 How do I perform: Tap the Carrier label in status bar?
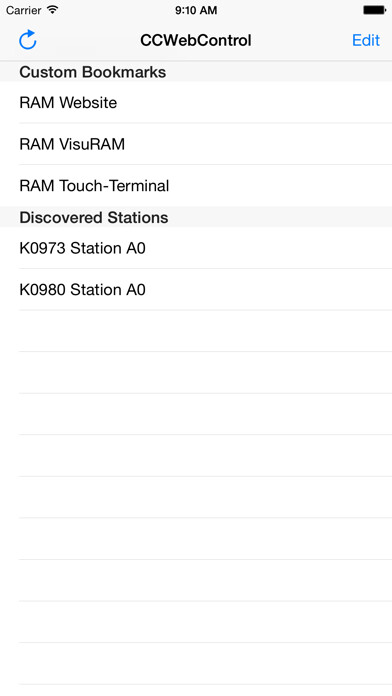click(x=24, y=10)
